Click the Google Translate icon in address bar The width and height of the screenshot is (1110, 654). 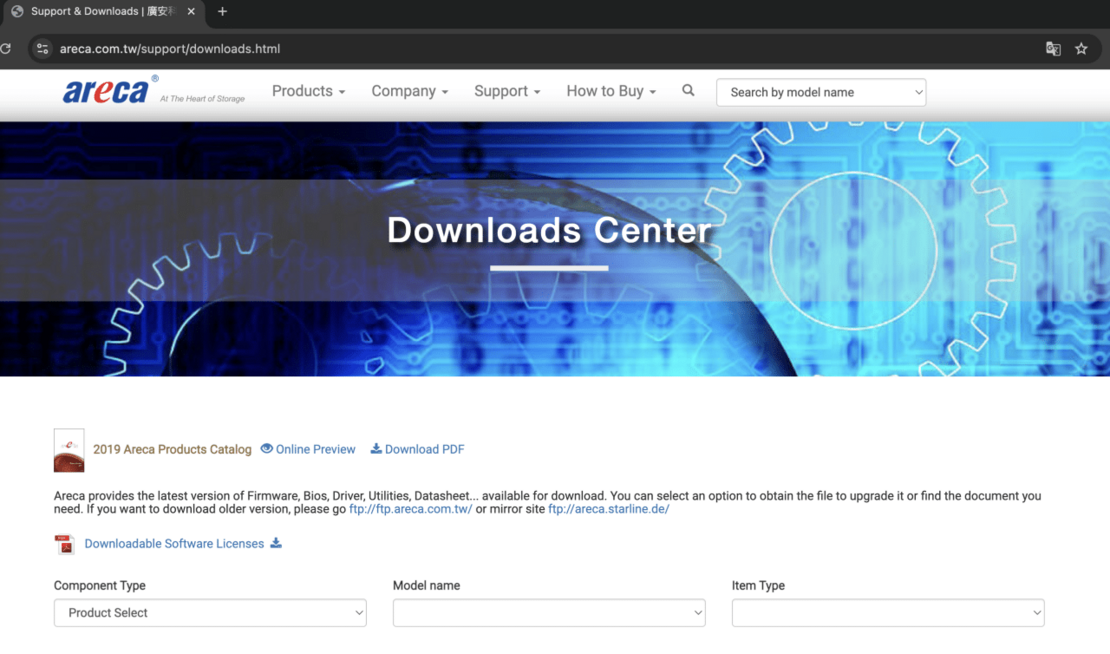pyautogui.click(x=1053, y=49)
